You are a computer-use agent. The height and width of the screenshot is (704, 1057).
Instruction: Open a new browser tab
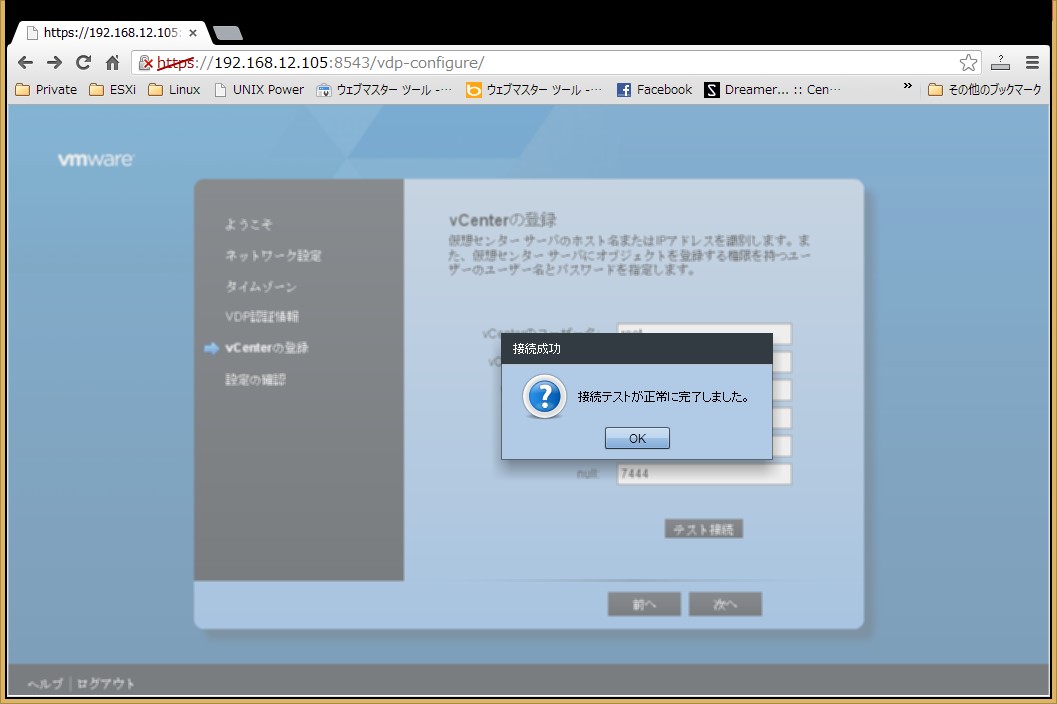click(227, 32)
